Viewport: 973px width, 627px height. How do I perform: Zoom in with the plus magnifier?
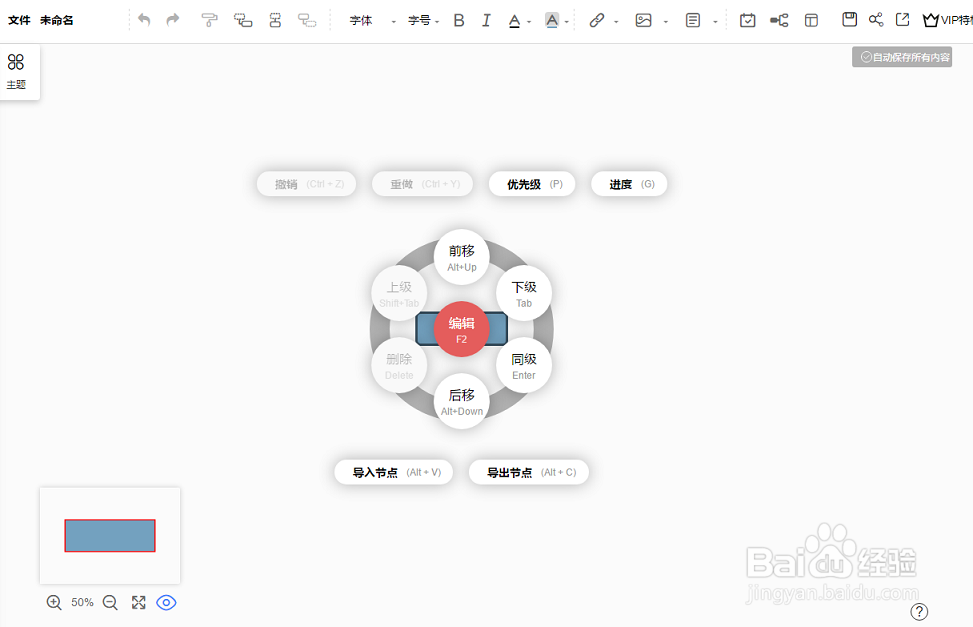coord(54,602)
